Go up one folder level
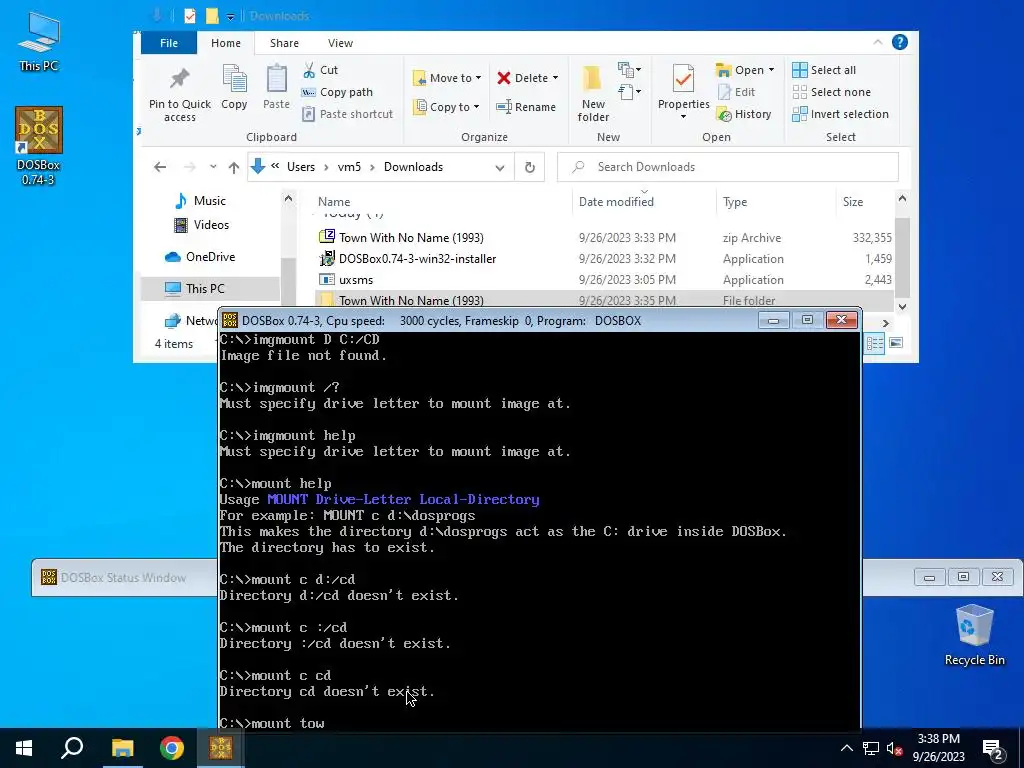 [x=234, y=167]
